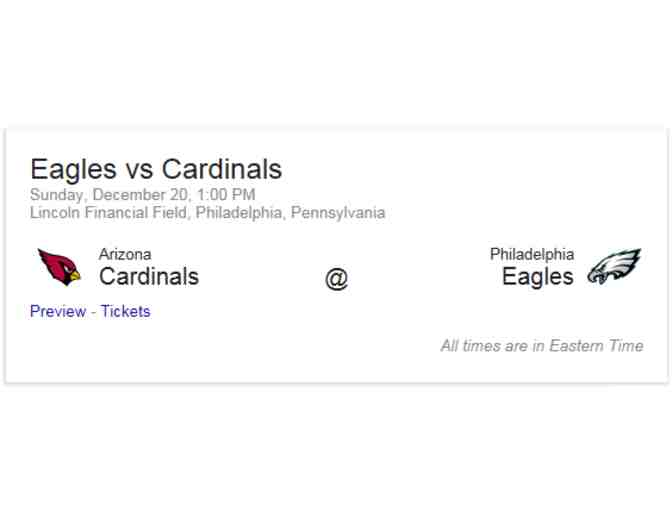Click the All times are in Eastern Time note
Screen dimensions: 672x510
tap(542, 346)
